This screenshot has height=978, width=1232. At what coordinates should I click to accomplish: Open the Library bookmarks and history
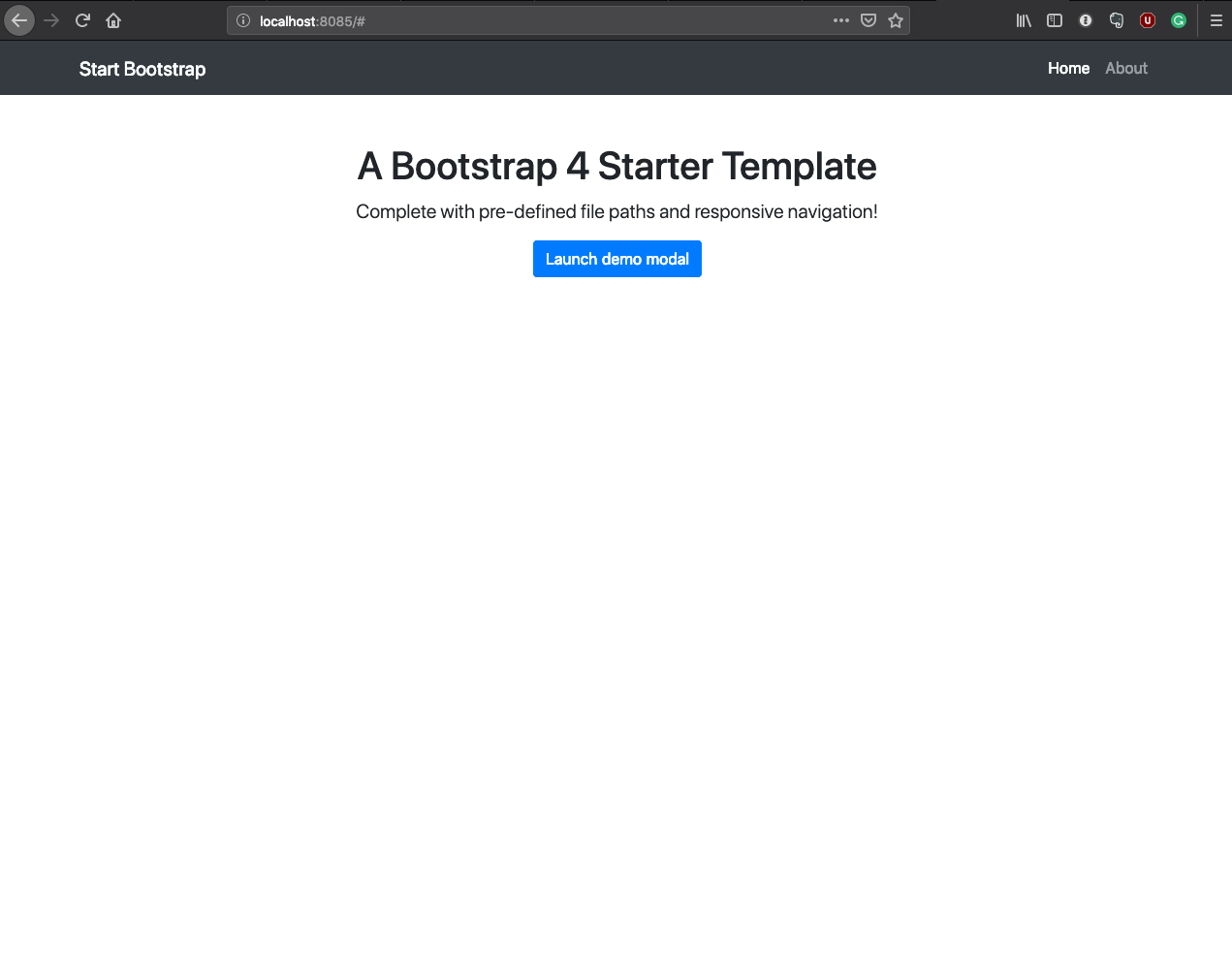[x=1024, y=20]
